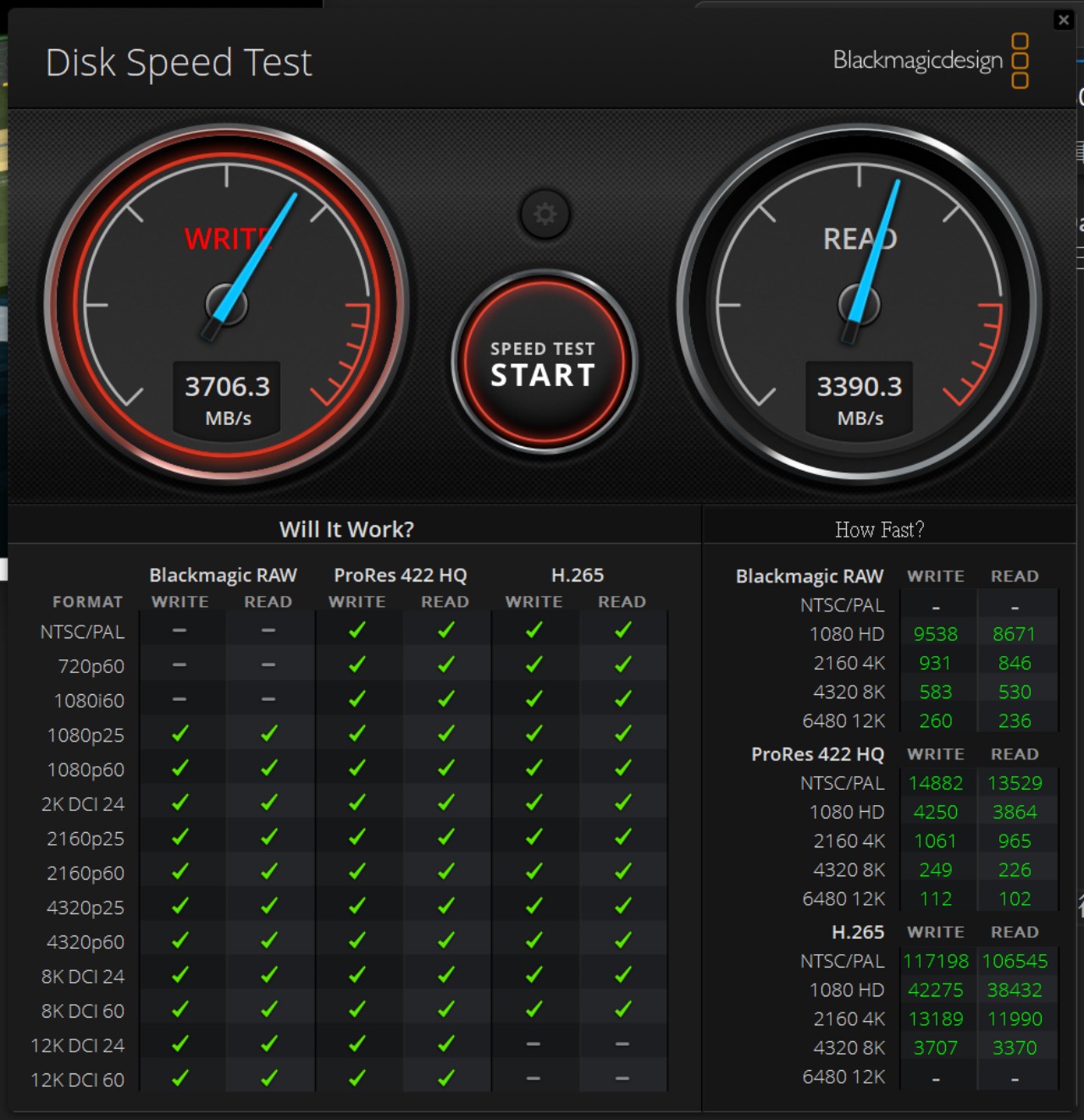Click the 4320p25 format row label
The height and width of the screenshot is (1120, 1084).
pyautogui.click(x=86, y=908)
